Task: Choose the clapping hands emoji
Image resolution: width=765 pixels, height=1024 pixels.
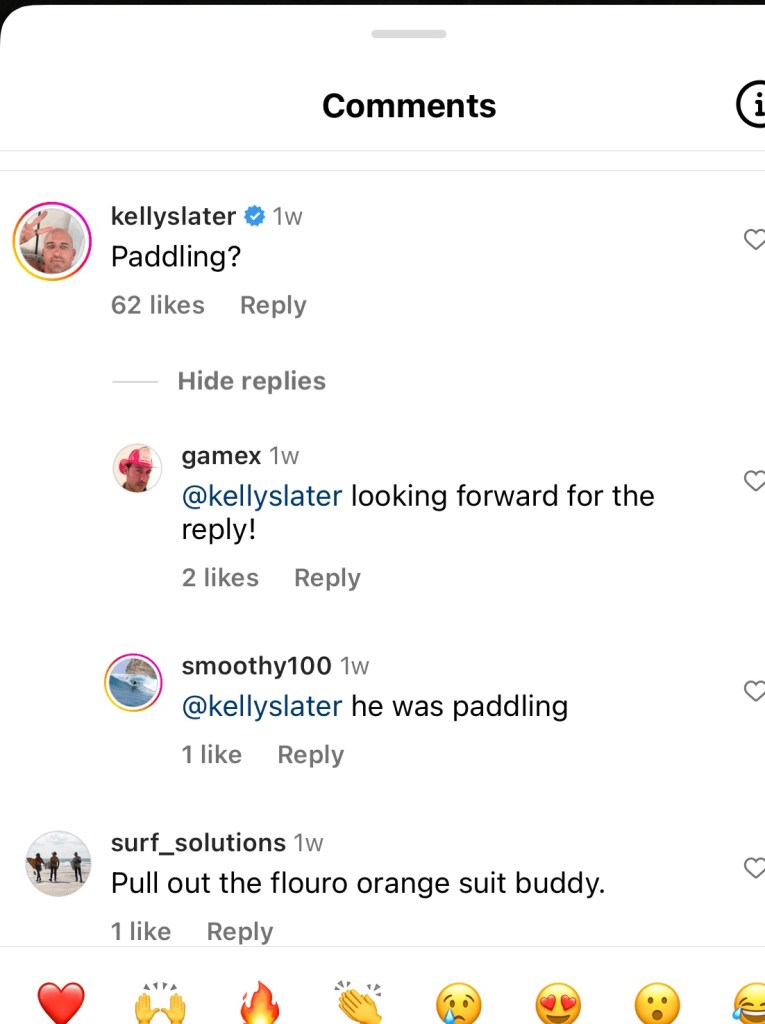Action: click(x=359, y=1002)
